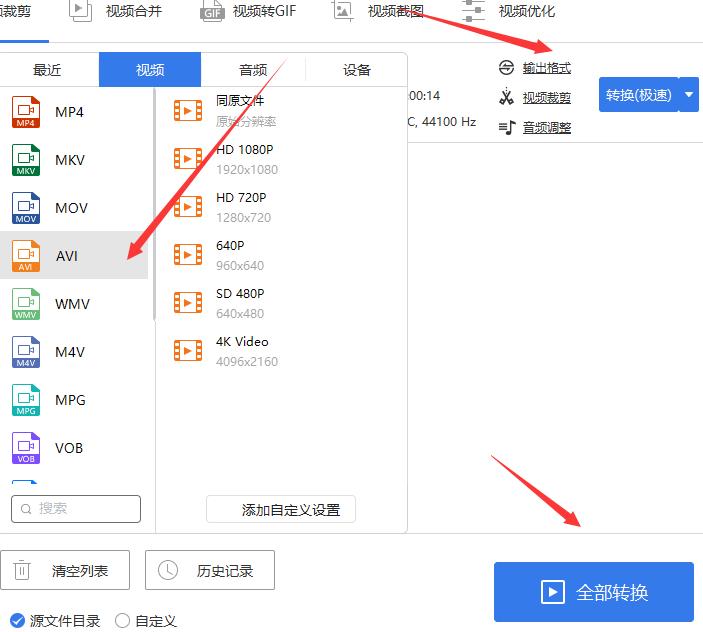
Task: Switch to the 设备 tab
Action: [x=356, y=70]
